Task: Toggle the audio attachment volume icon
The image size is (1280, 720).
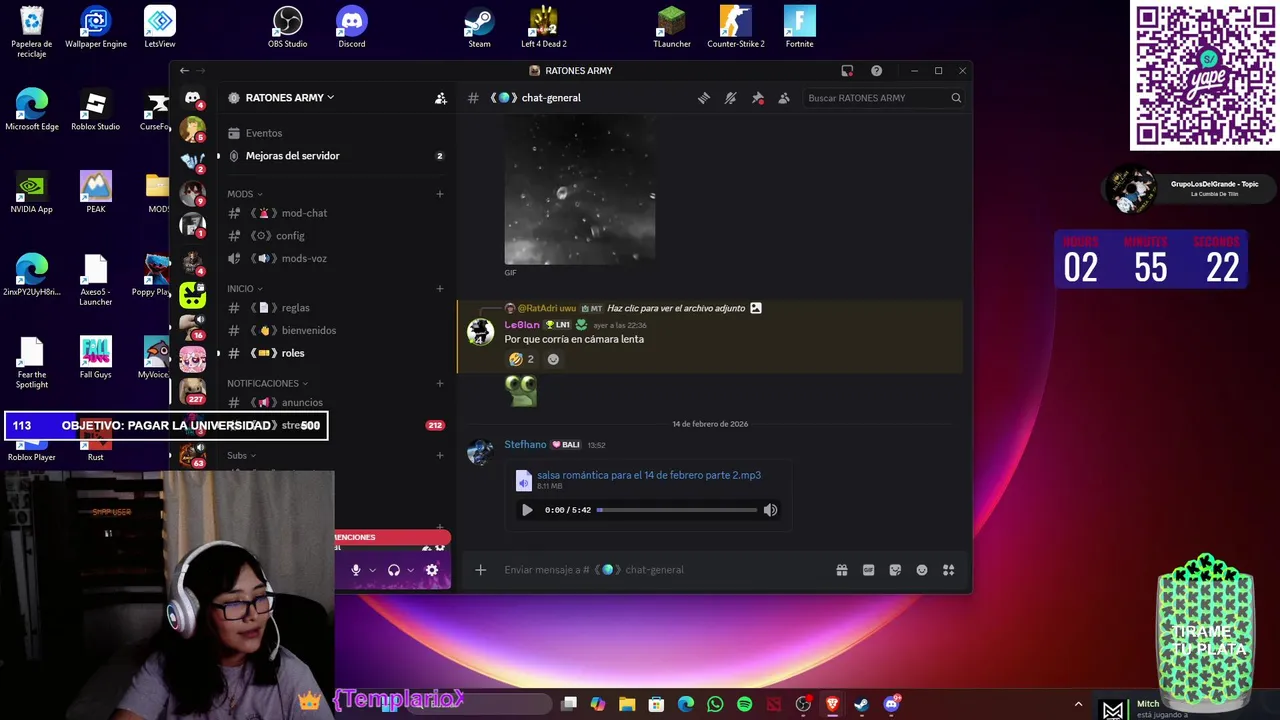Action: pyautogui.click(x=770, y=510)
